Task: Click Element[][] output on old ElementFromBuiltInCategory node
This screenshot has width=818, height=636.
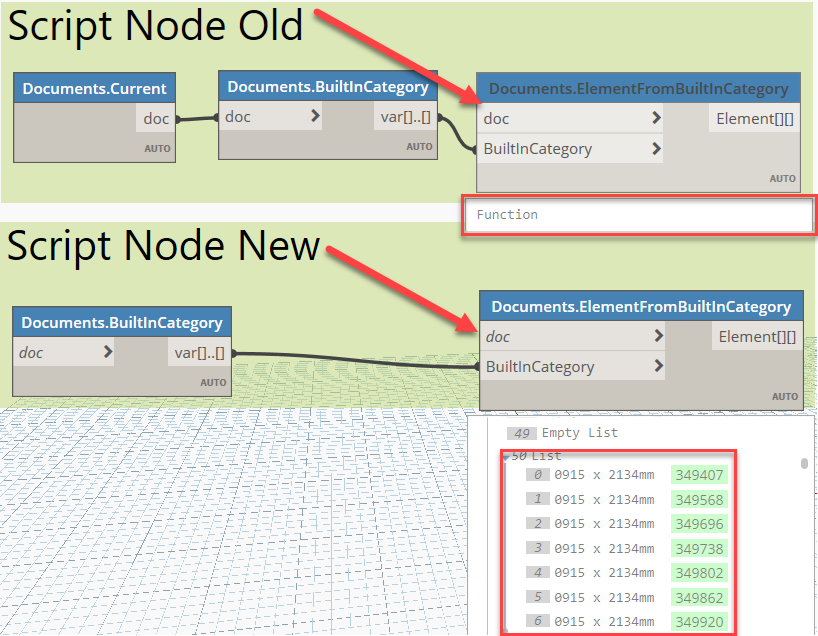Action: tap(755, 119)
